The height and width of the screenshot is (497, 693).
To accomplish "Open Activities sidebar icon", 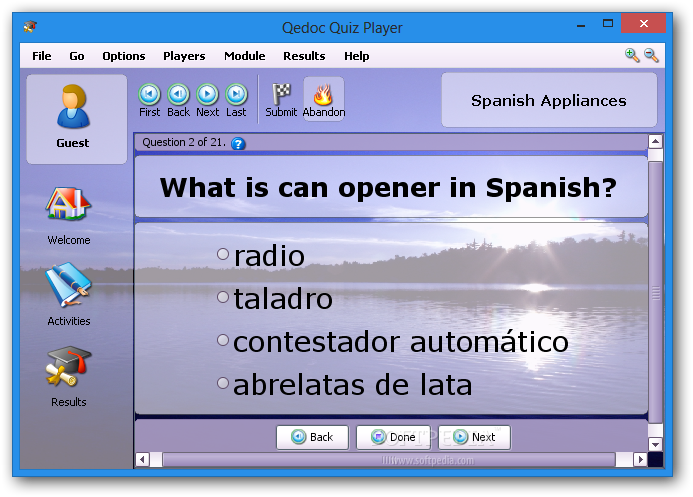I will pyautogui.click(x=69, y=285).
